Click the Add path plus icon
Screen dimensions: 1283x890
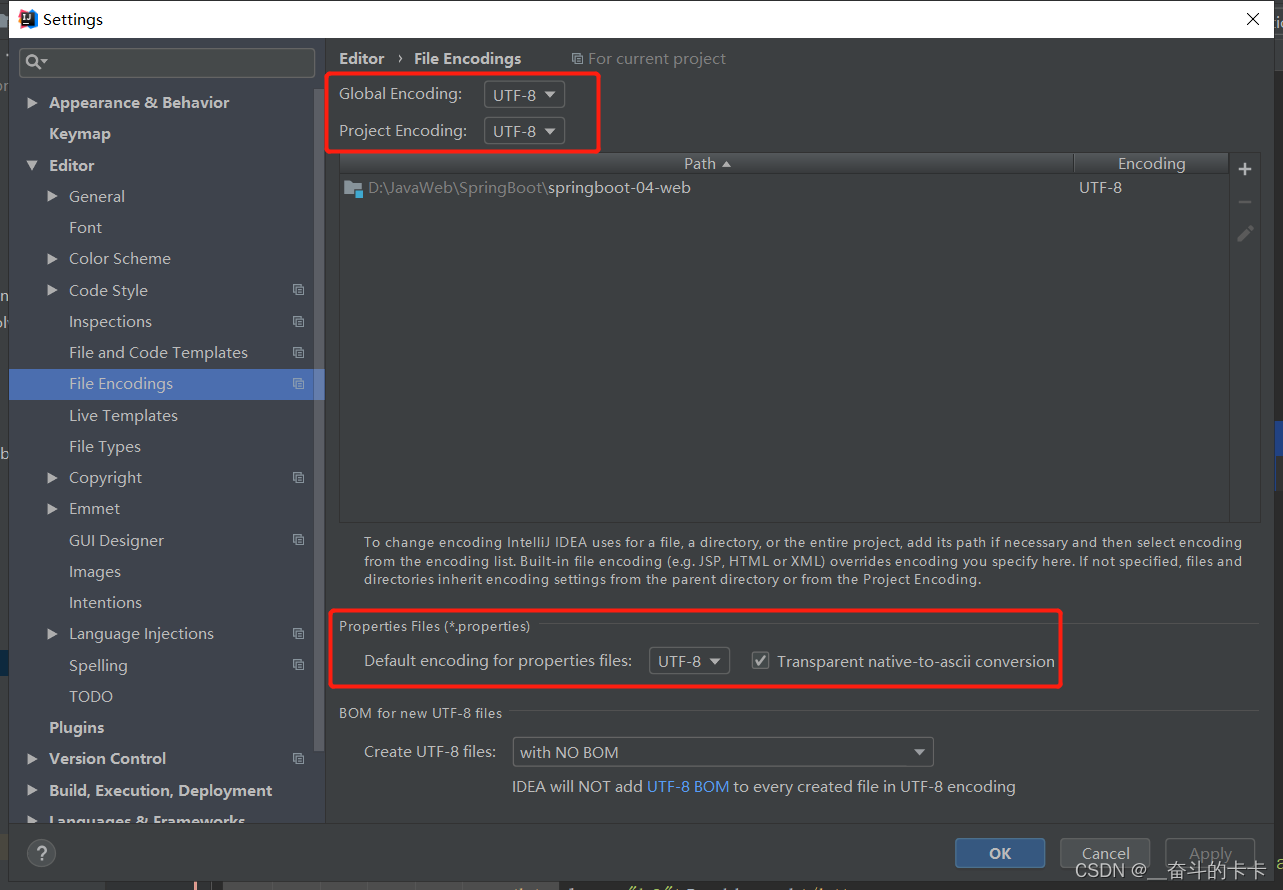(1245, 169)
